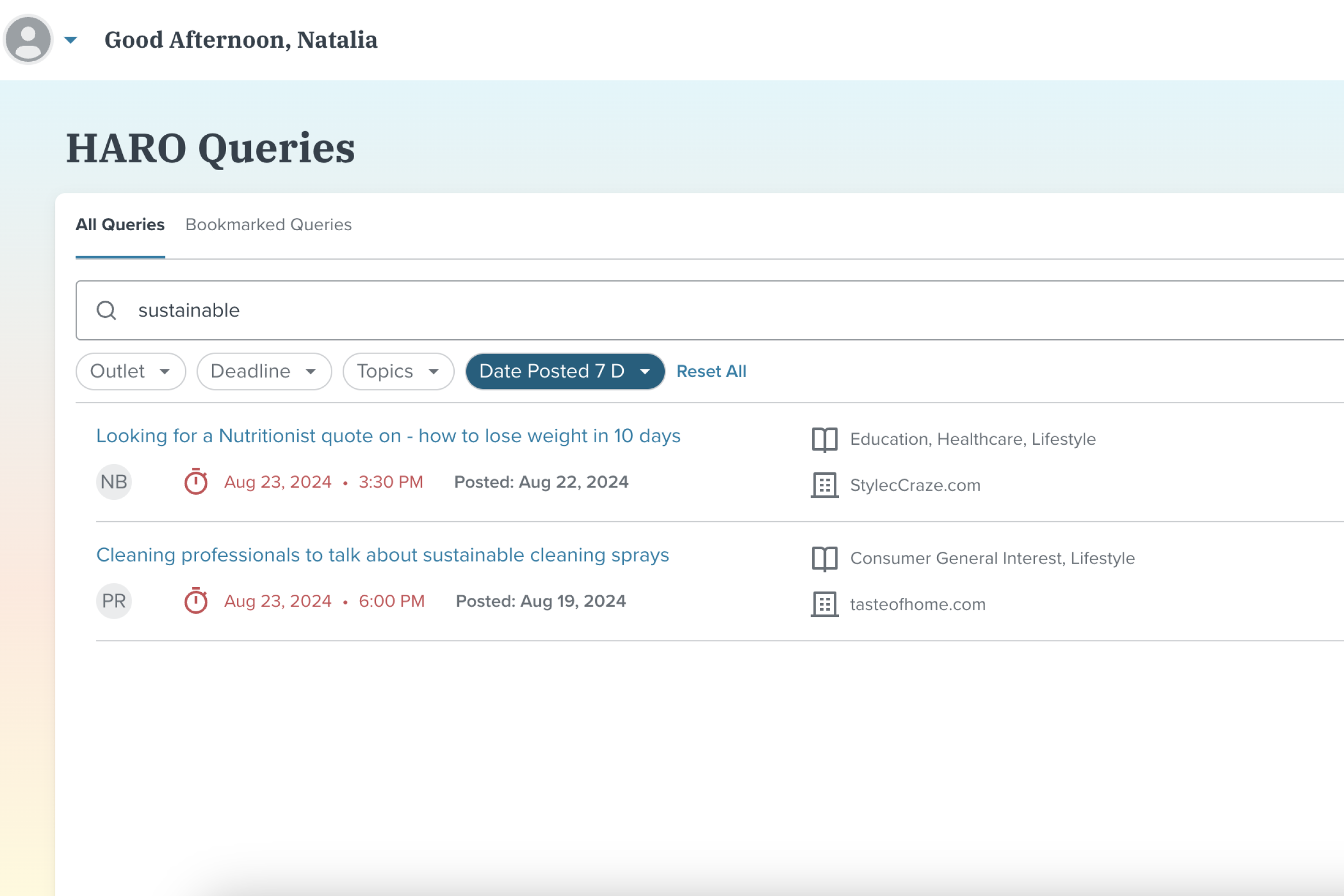Click the HARO Queries page heading
The image size is (1344, 896).
coord(211,149)
